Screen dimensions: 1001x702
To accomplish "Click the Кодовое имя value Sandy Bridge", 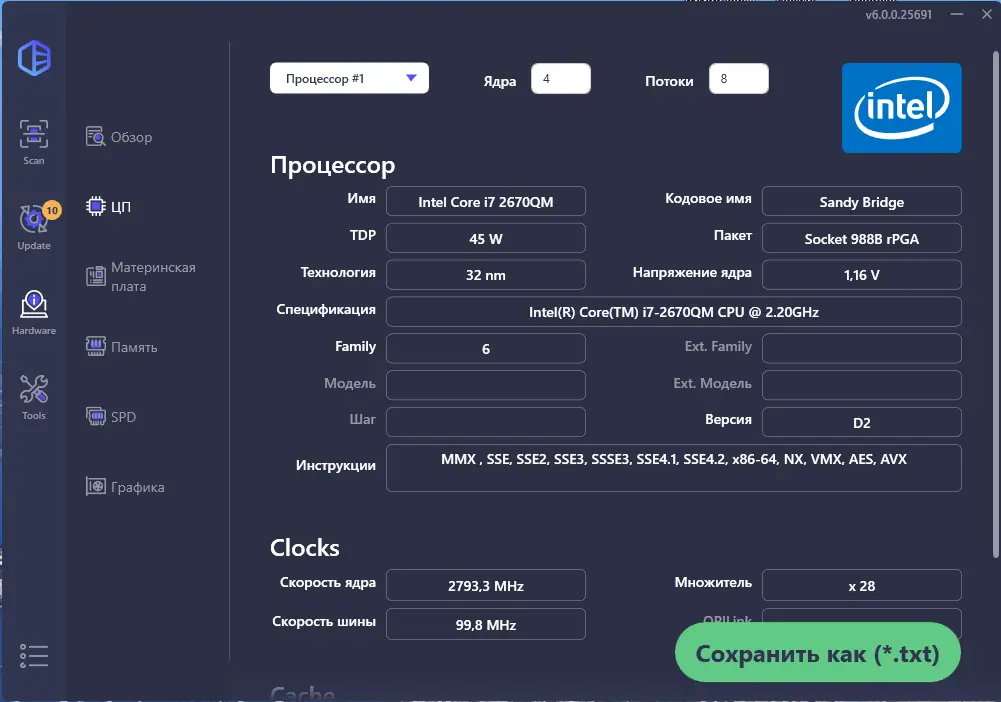I will pyautogui.click(x=862, y=202).
